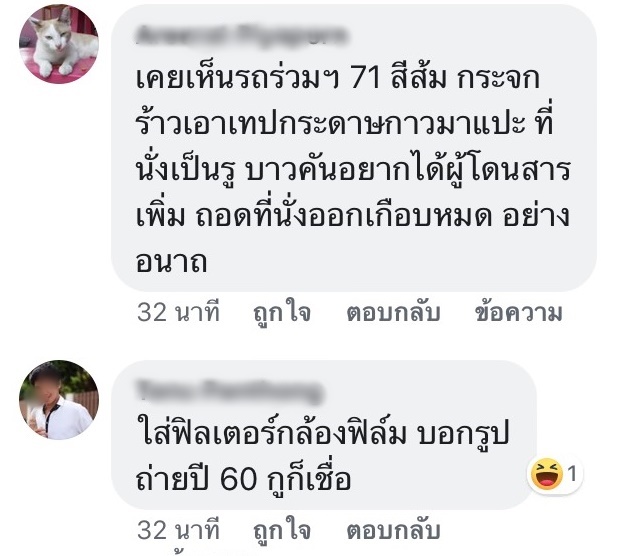
Task: Open profile photo of man in white shirt
Action: point(59,399)
